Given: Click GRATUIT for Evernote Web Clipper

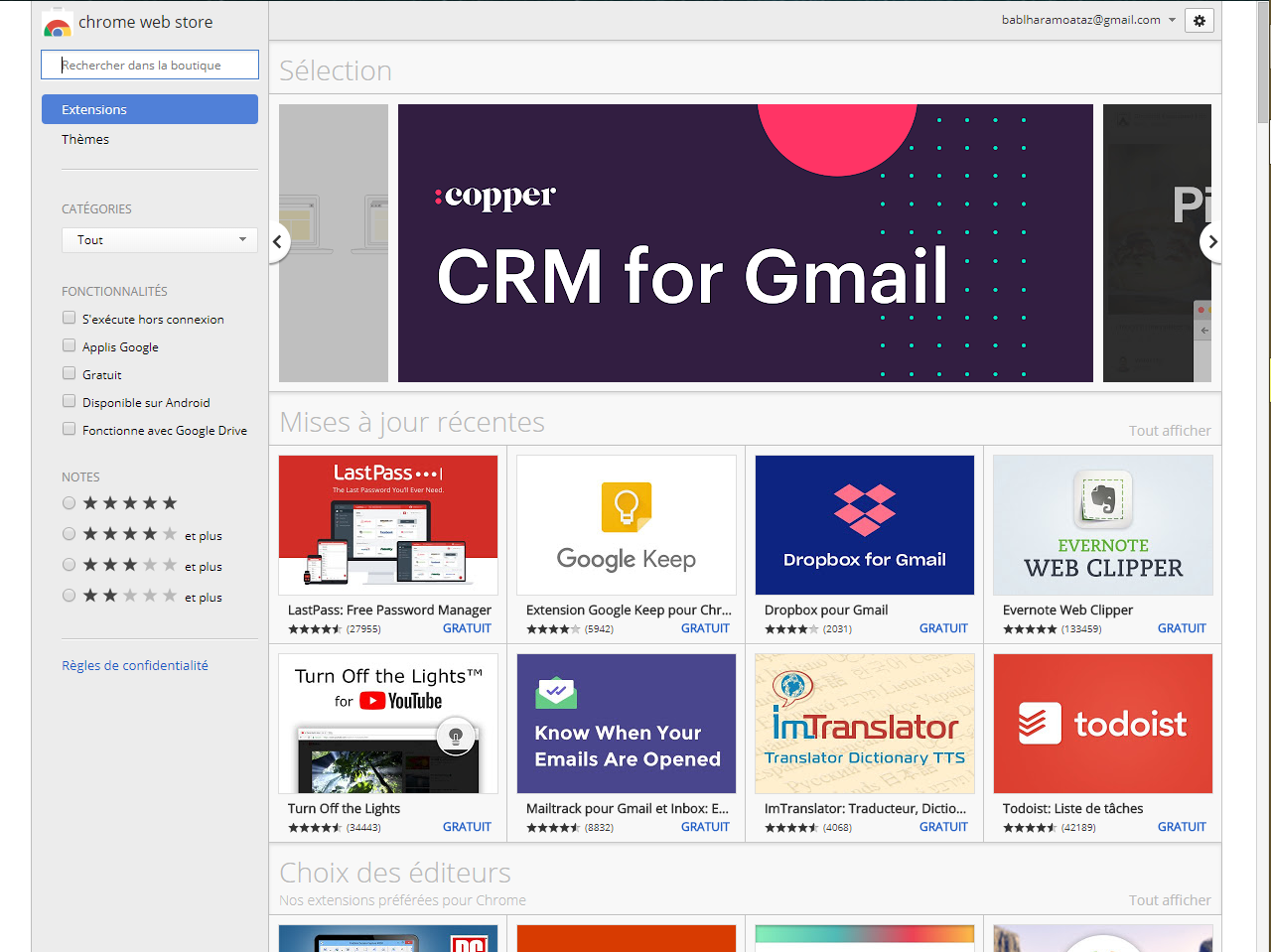Looking at the screenshot, I should click(x=1182, y=628).
